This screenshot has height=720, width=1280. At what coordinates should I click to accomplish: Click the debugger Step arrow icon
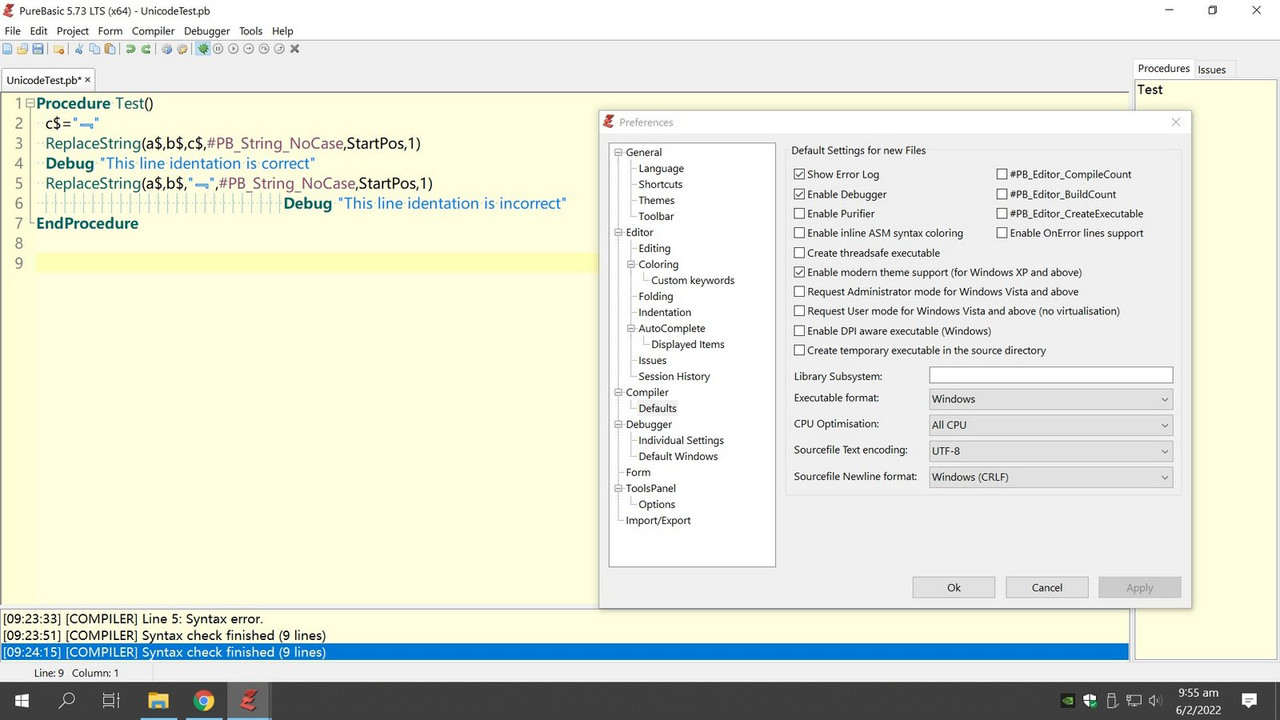[249, 49]
